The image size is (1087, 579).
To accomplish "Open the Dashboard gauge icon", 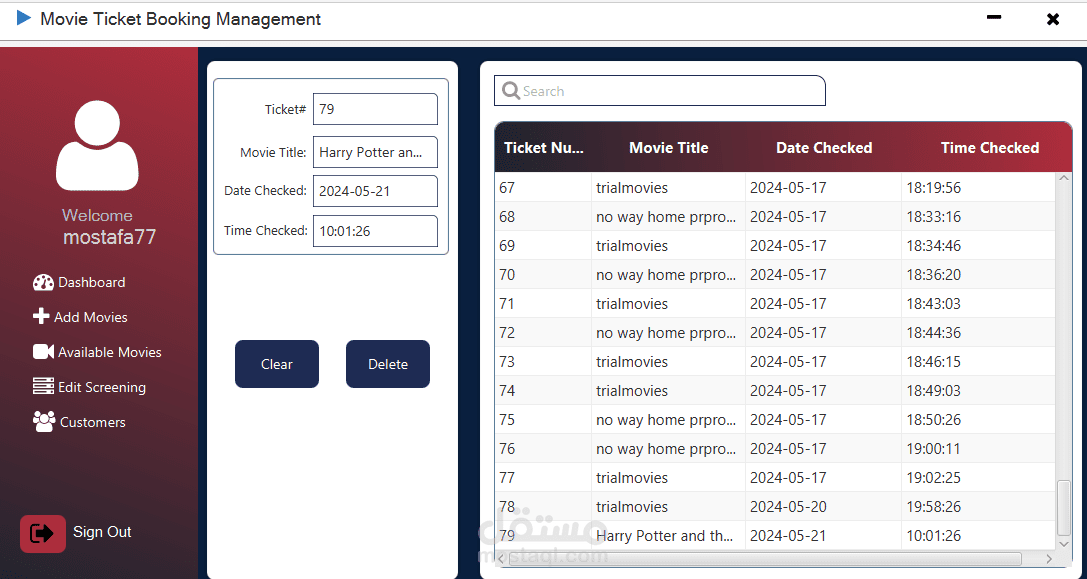I will pyautogui.click(x=43, y=282).
